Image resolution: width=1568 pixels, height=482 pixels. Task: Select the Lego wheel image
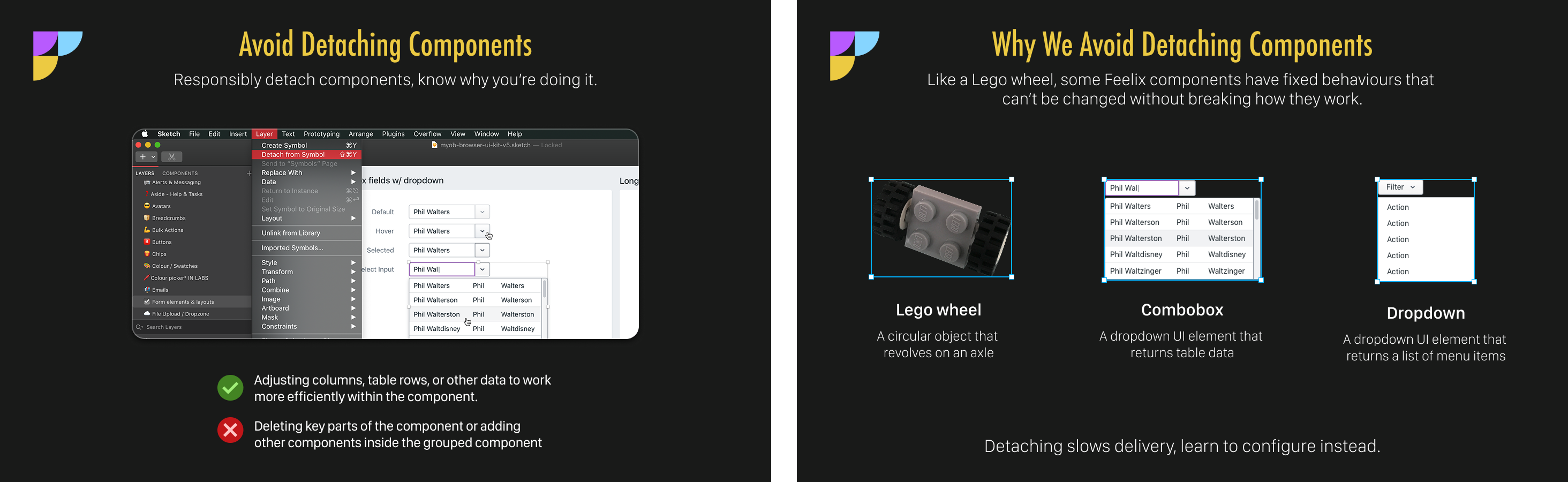(941, 228)
